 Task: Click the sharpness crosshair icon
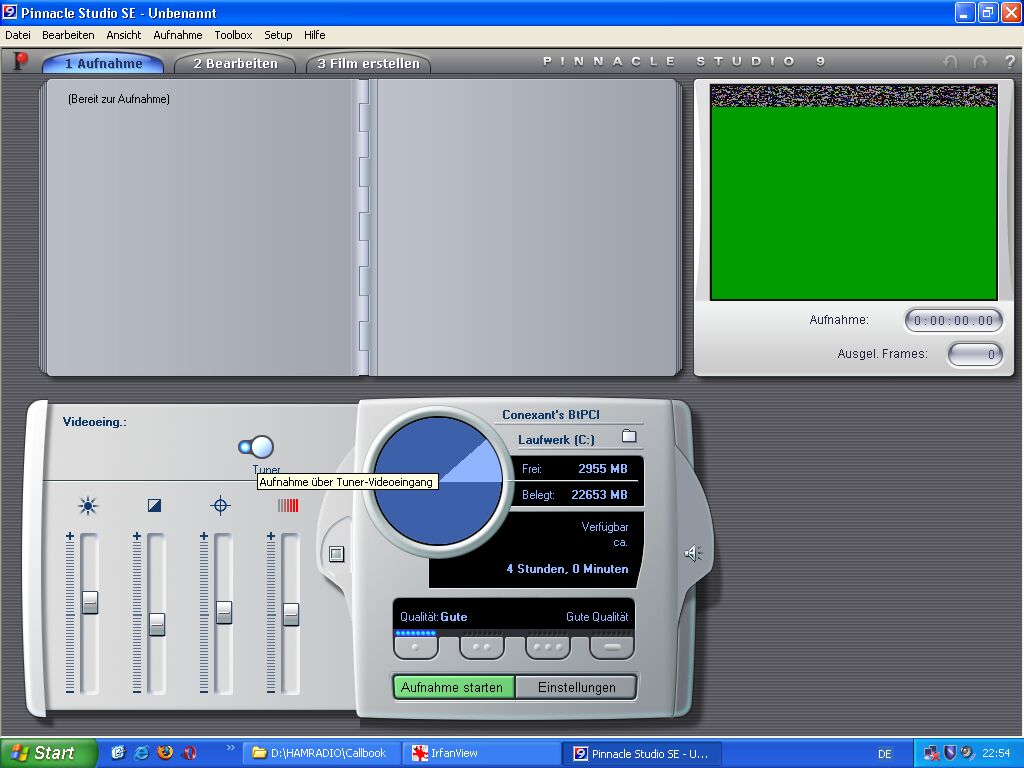point(221,505)
